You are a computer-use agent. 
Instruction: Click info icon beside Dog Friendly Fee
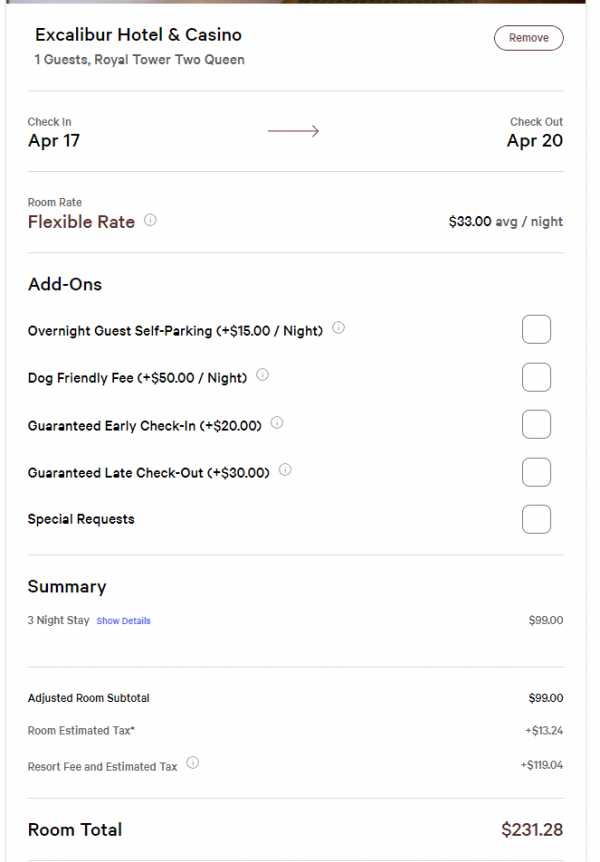(262, 376)
